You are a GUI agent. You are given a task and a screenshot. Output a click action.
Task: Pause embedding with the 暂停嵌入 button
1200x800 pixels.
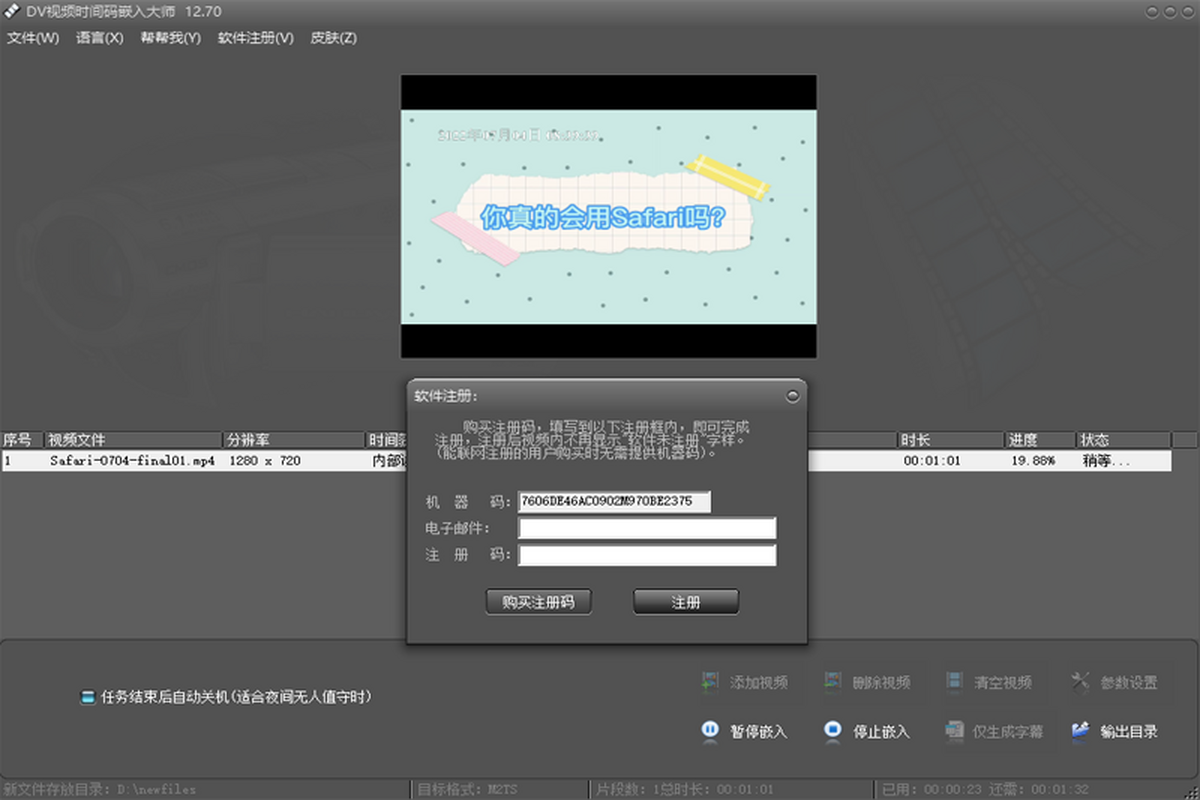744,731
